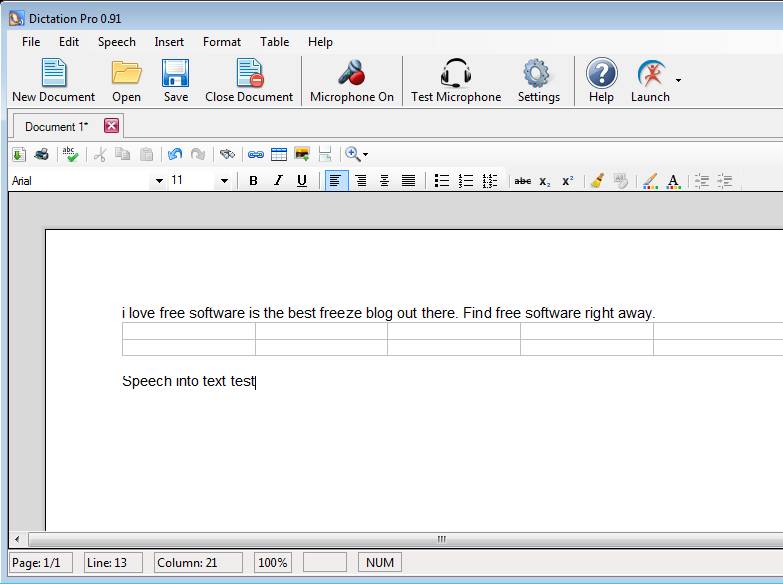Copy selection with copy icon
783x584 pixels.
coord(122,154)
